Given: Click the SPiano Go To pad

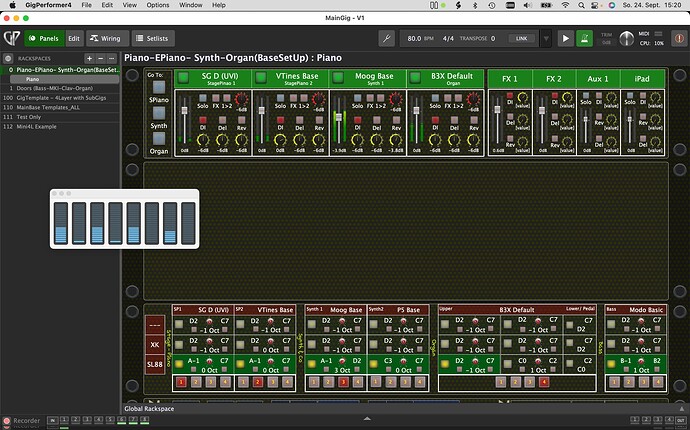Looking at the screenshot, I should [158, 87].
